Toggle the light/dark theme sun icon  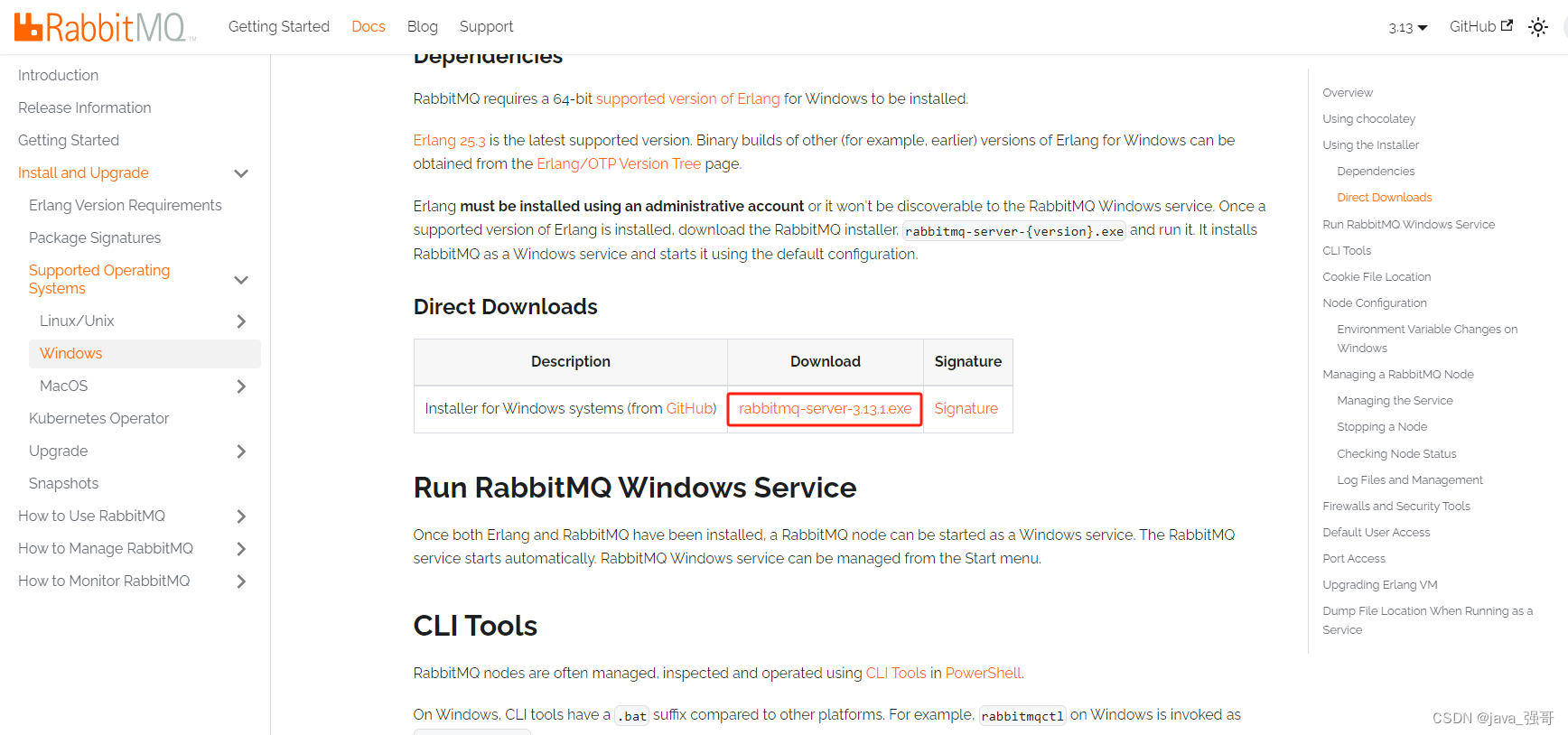[x=1538, y=27]
